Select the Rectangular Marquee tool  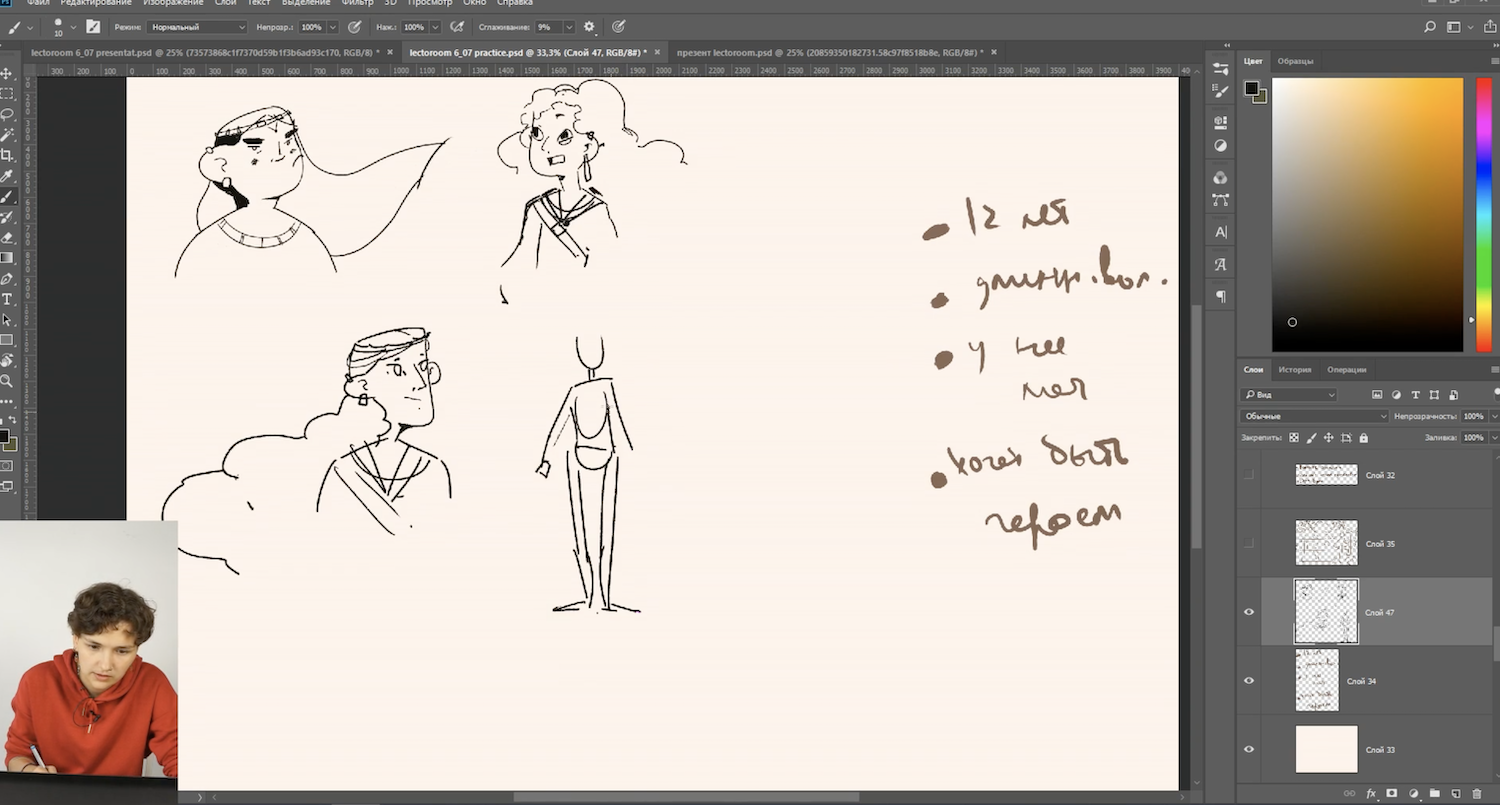[7, 93]
